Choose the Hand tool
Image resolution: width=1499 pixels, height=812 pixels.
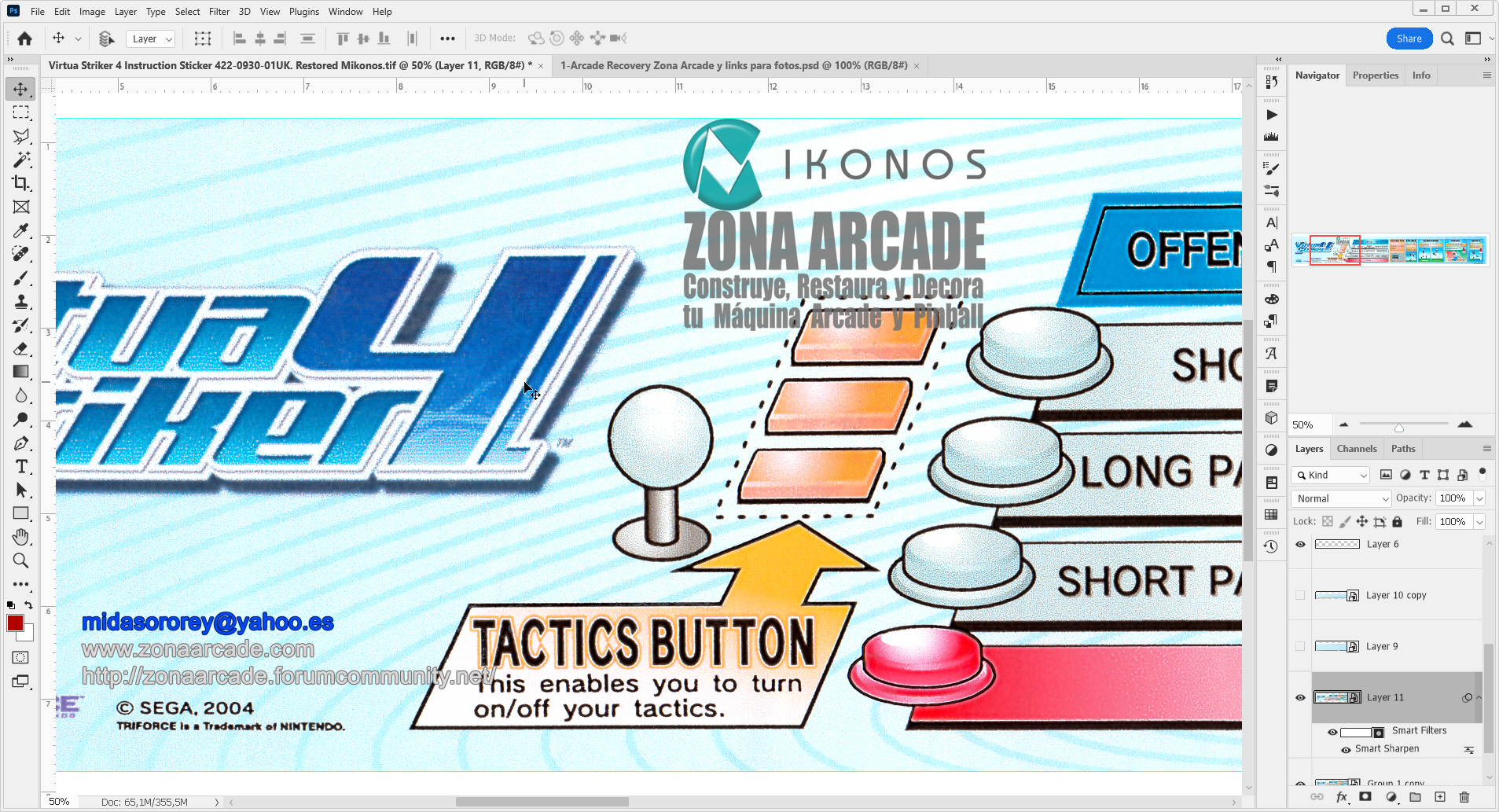point(21,537)
